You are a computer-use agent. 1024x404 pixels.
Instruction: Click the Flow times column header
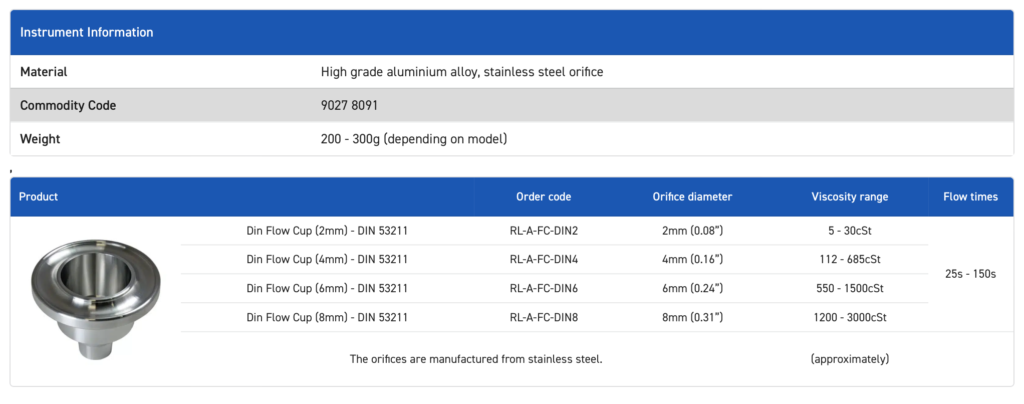point(970,197)
